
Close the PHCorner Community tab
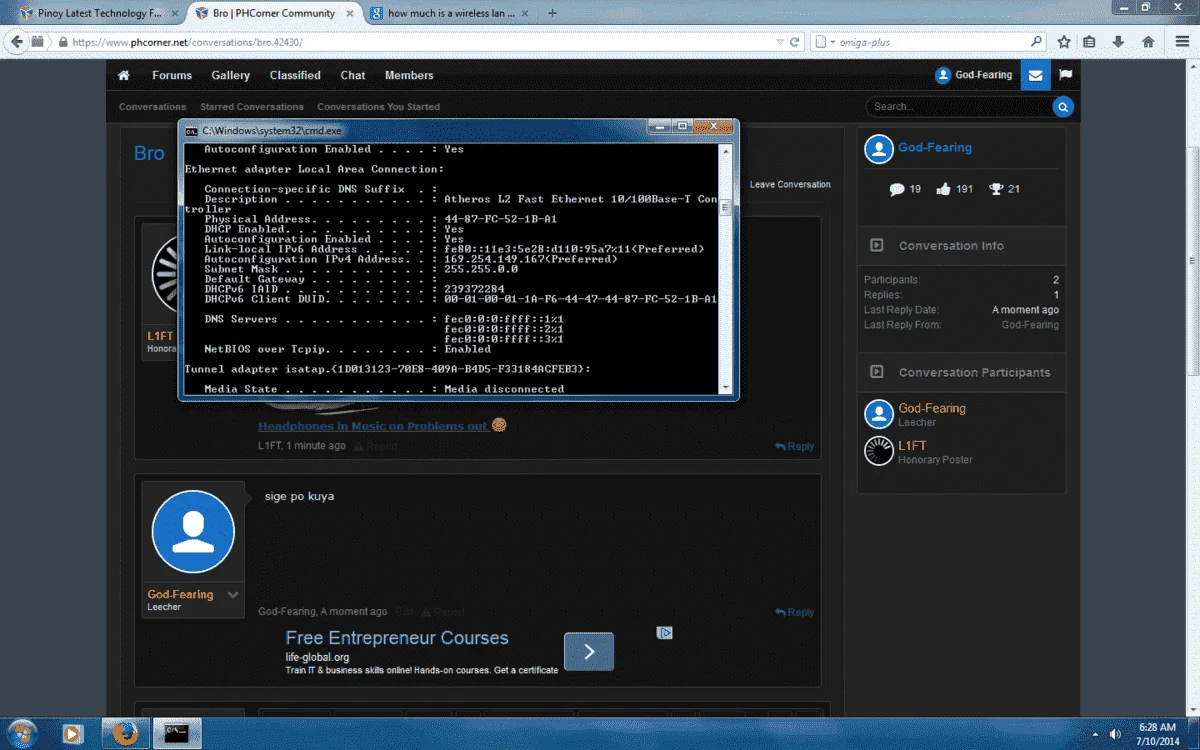(x=350, y=13)
